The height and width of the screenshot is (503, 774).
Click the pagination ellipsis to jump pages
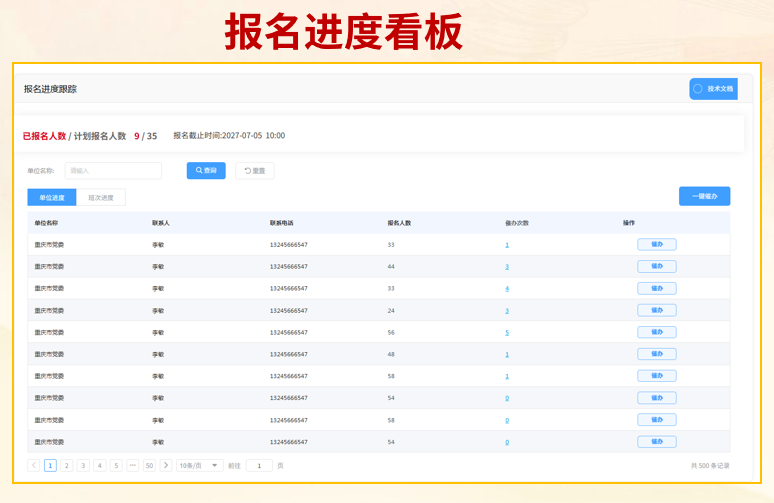(x=133, y=465)
